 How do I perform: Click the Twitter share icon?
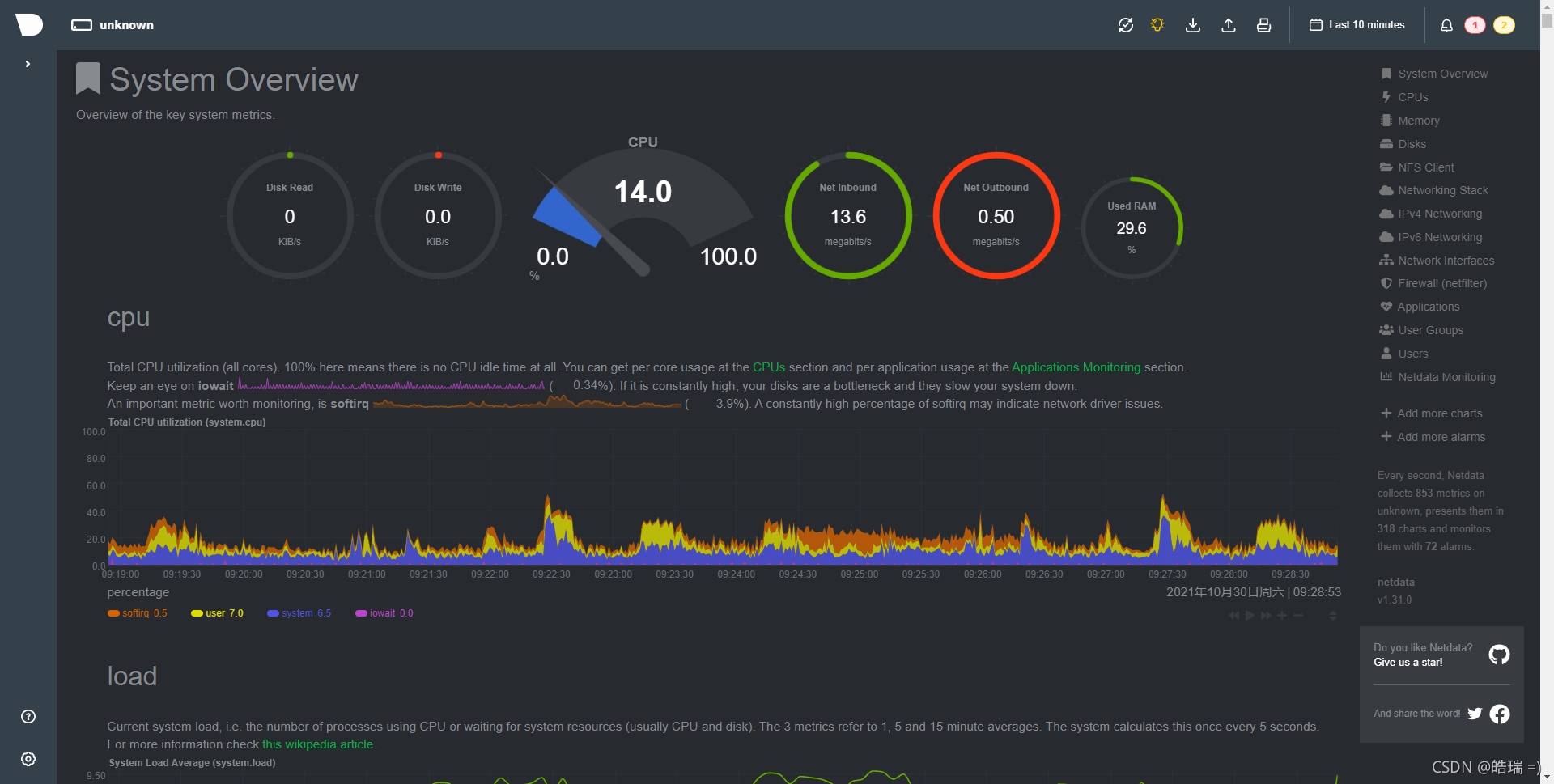coord(1475,714)
